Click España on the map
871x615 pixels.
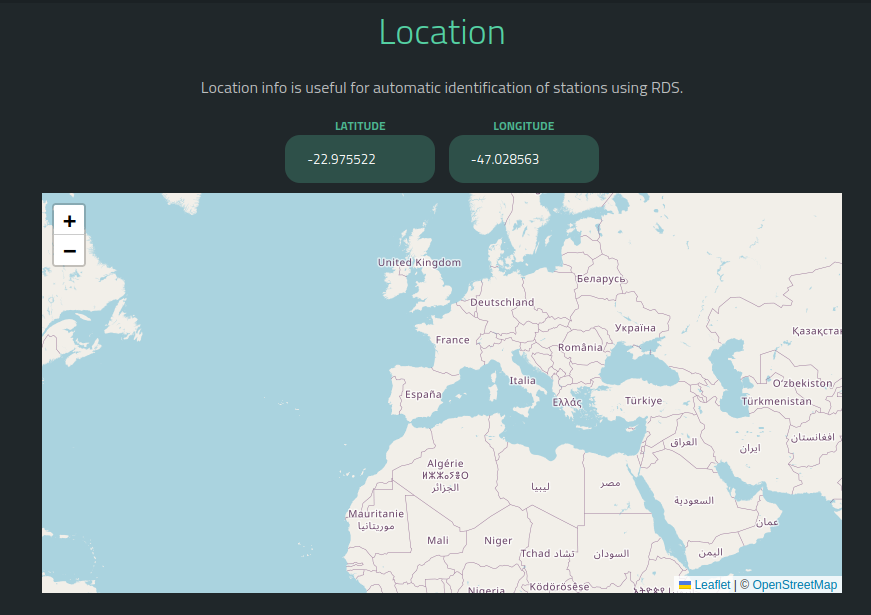423,395
